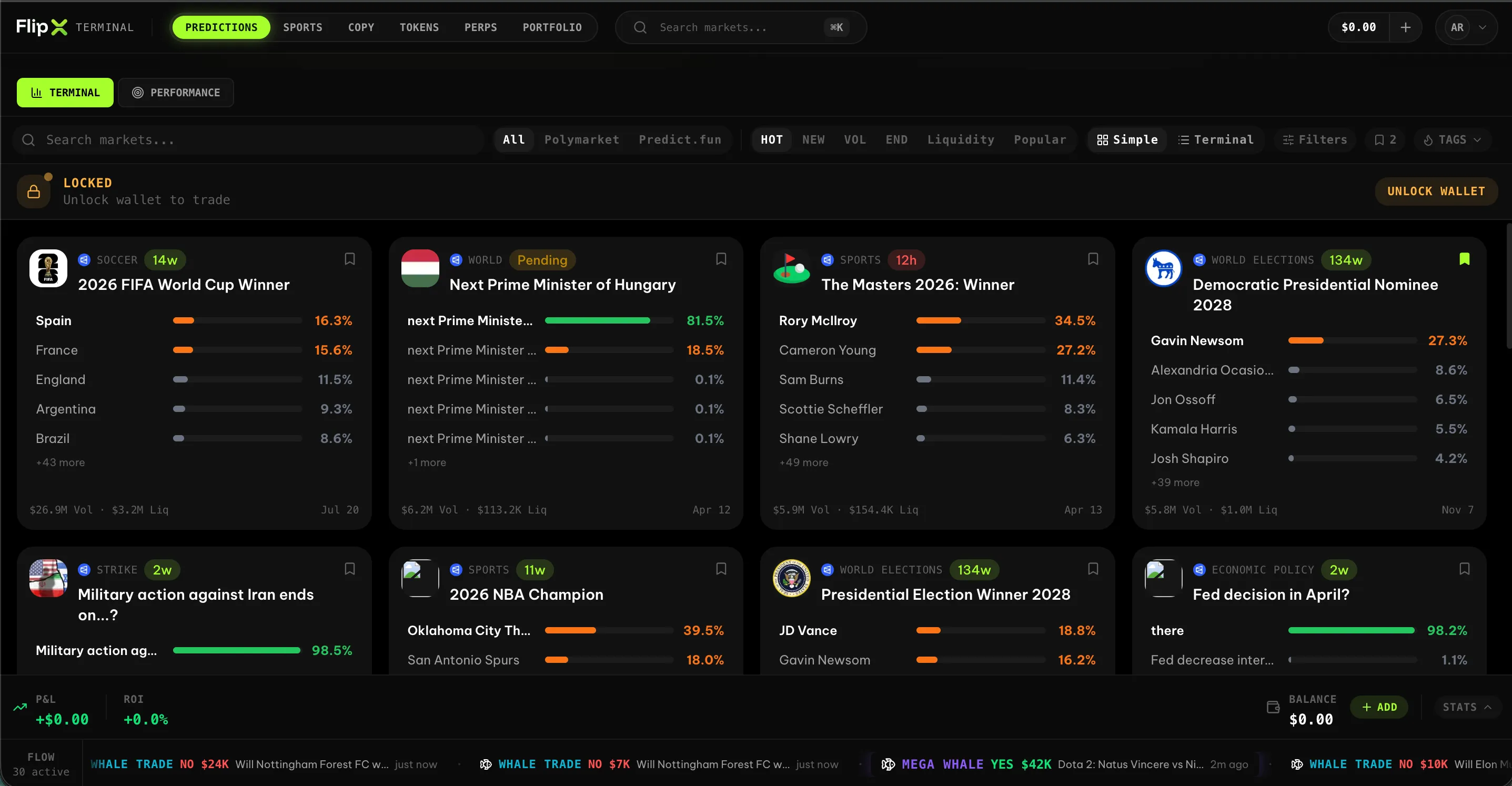Image resolution: width=1512 pixels, height=786 pixels.
Task: Open the AR account menu
Action: click(1466, 26)
